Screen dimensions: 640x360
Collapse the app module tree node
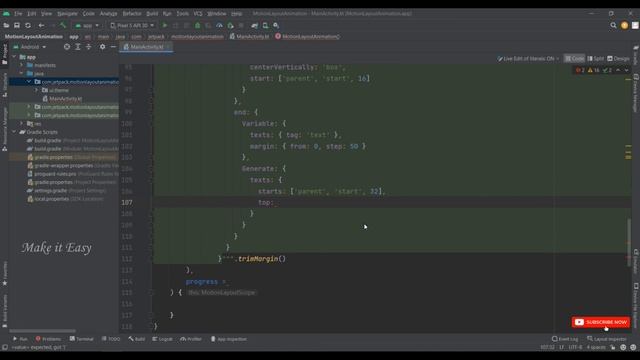click(x=15, y=57)
